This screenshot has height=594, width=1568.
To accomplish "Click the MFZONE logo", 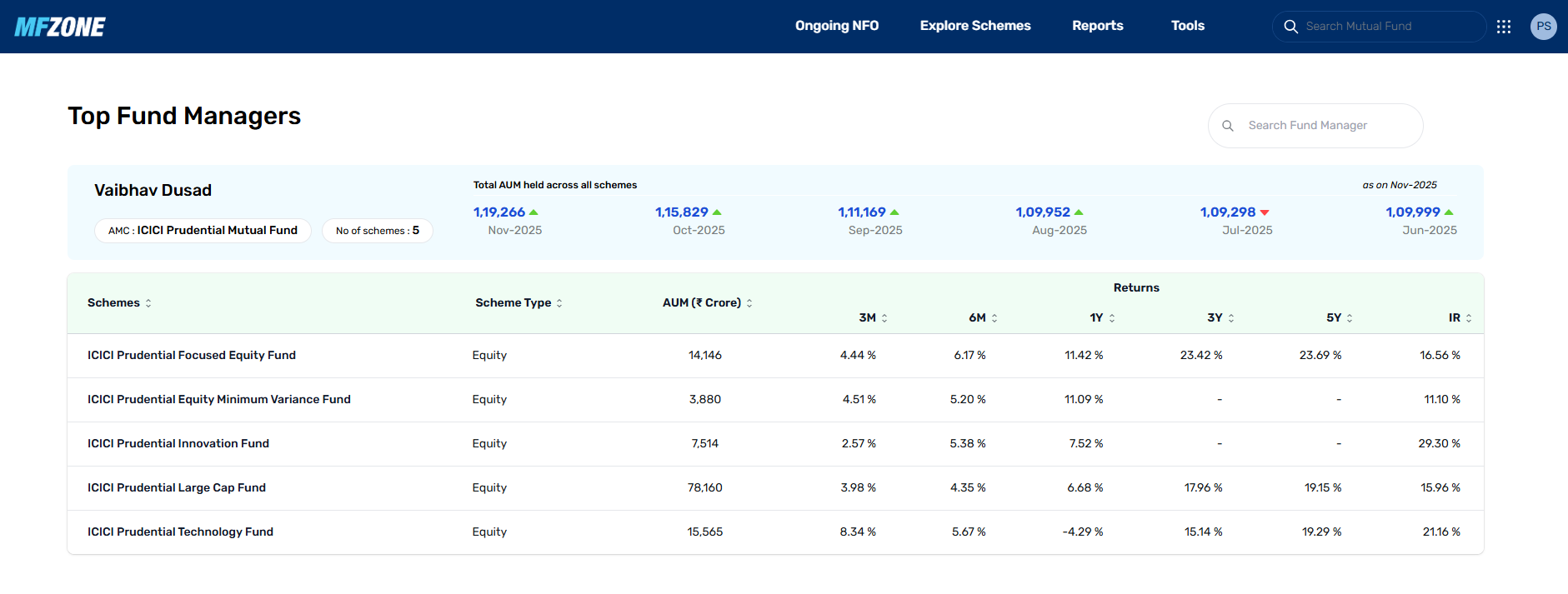I will point(60,27).
